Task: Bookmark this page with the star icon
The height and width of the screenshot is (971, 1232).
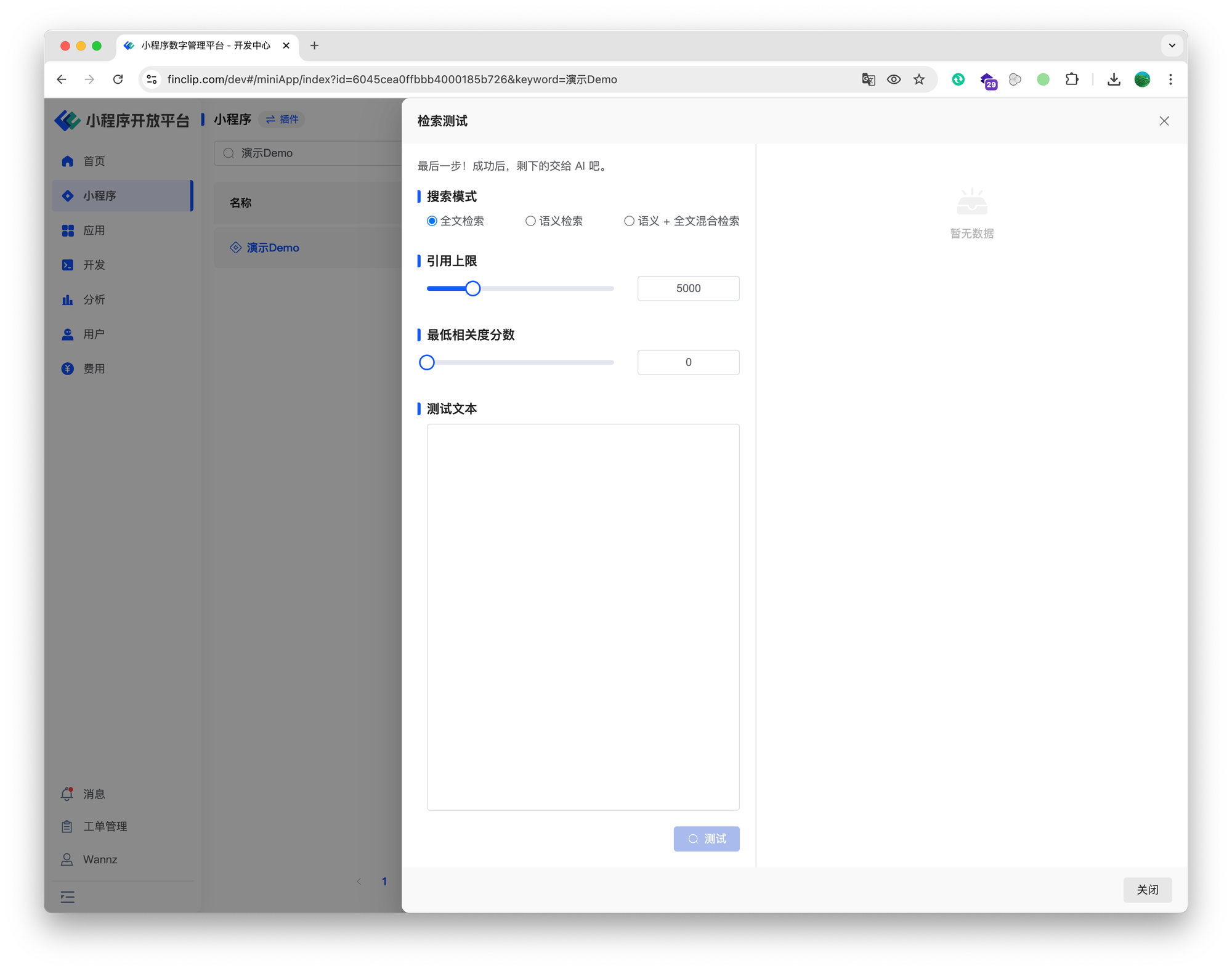Action: click(919, 79)
